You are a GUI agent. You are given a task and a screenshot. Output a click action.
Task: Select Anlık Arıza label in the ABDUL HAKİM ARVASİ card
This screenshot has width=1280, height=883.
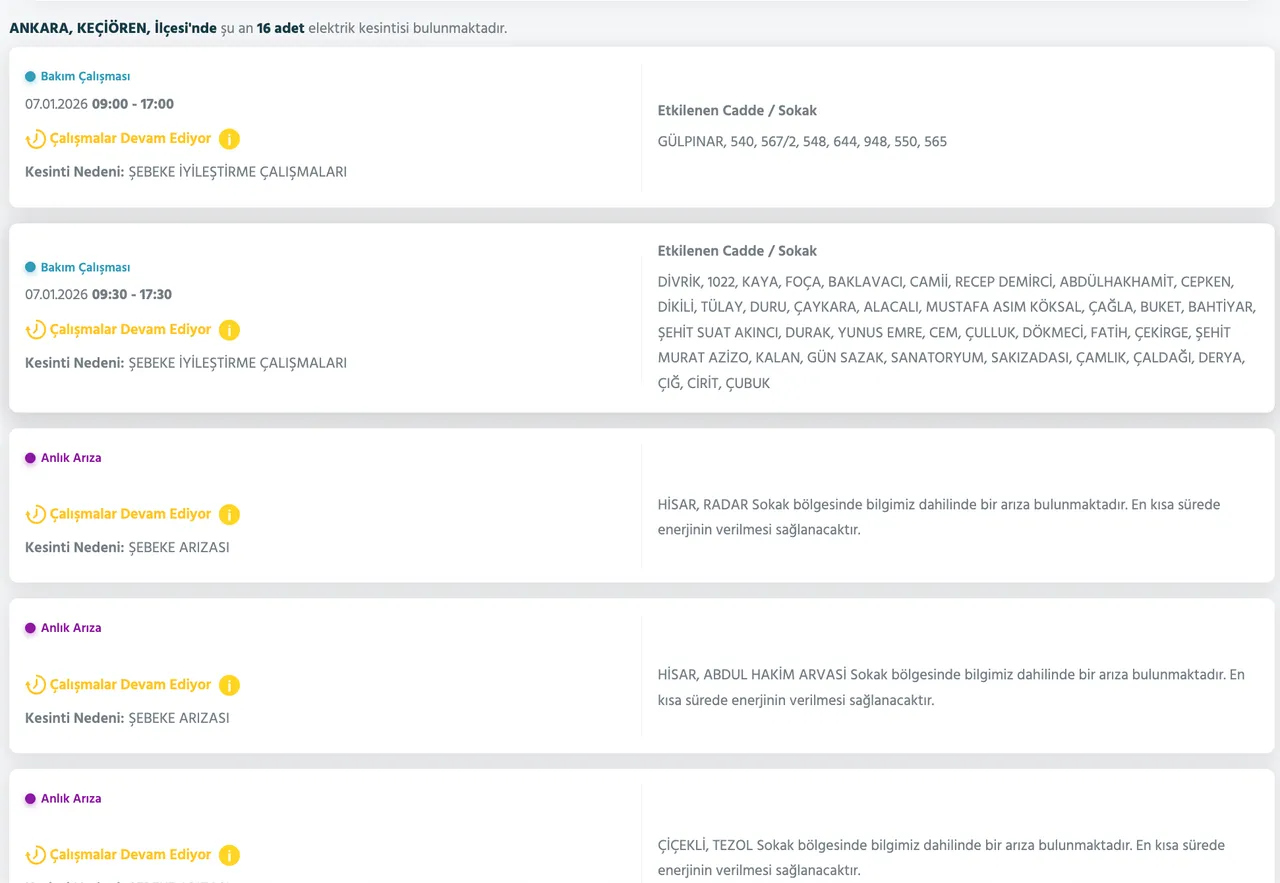point(71,628)
